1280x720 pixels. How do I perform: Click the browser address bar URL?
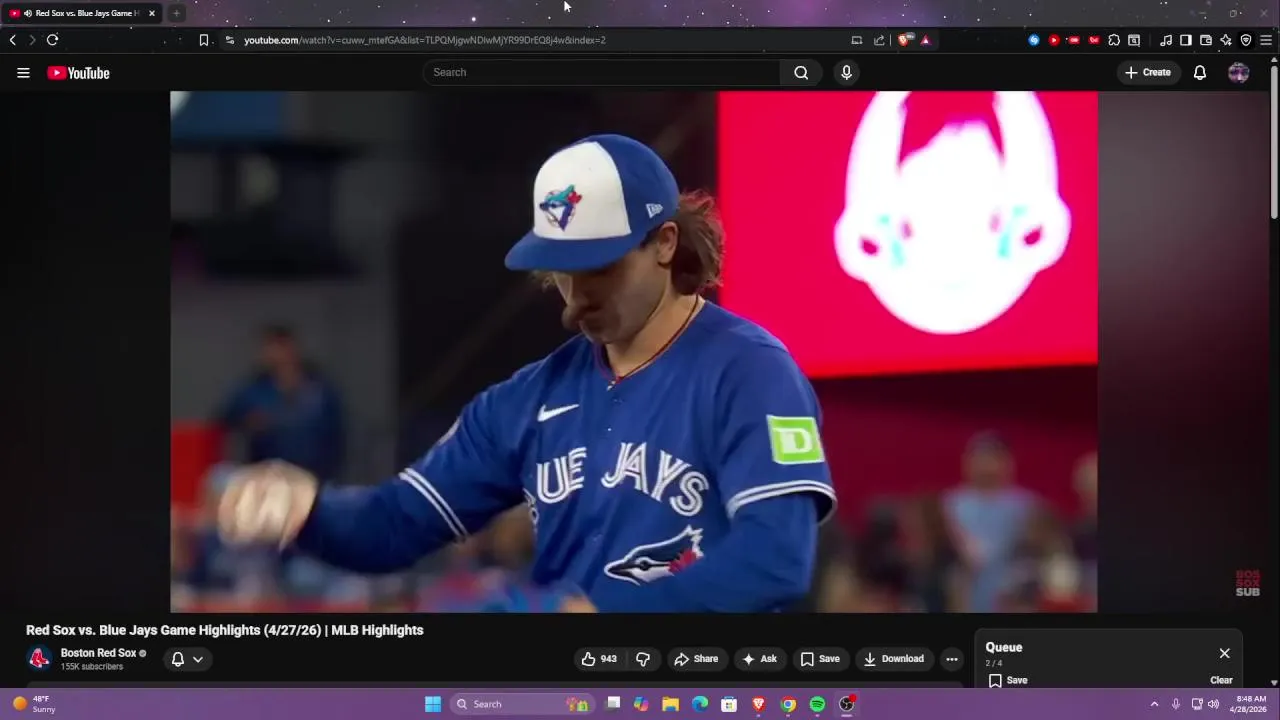pos(425,40)
